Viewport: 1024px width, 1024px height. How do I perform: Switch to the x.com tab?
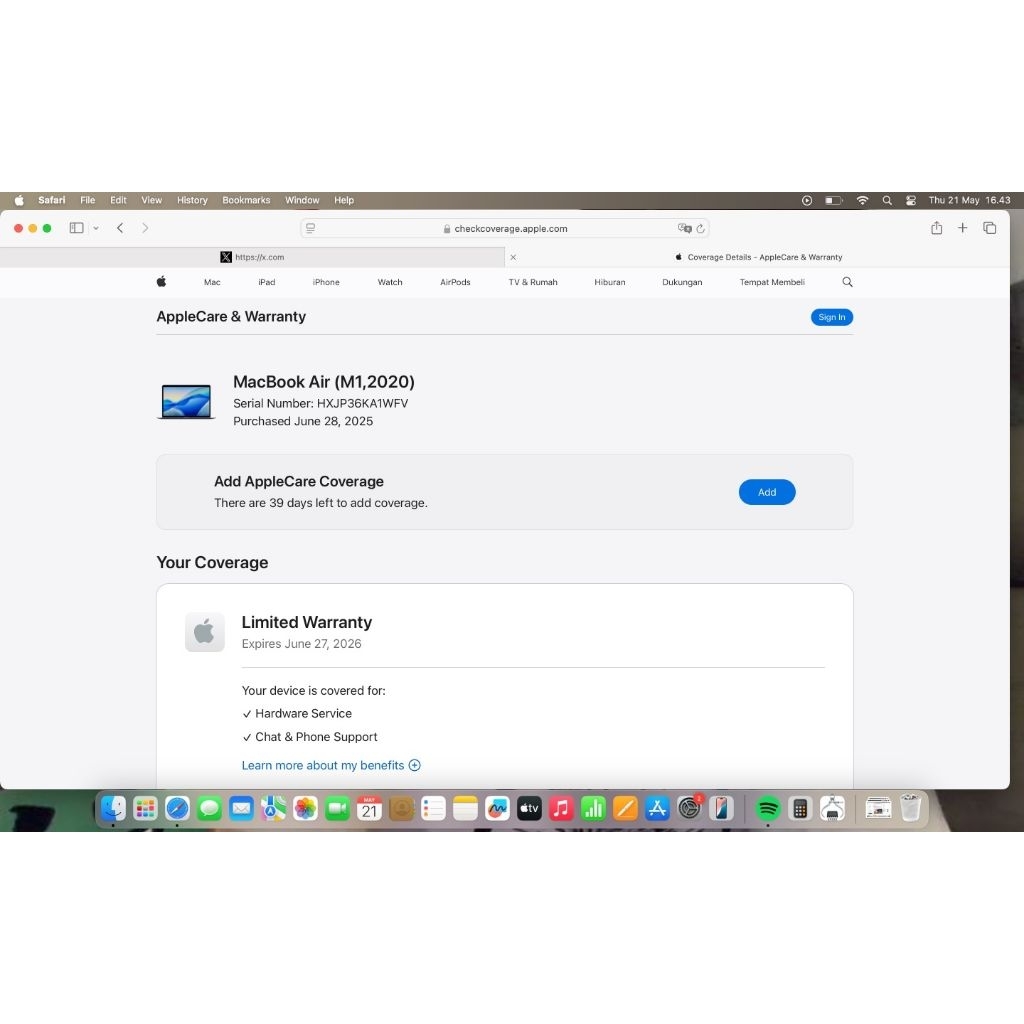[x=252, y=257]
